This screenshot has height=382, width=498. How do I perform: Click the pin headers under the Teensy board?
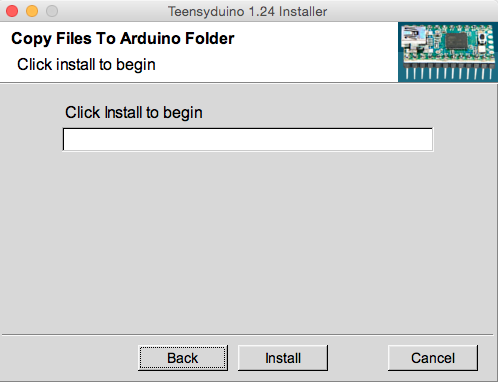(x=448, y=70)
